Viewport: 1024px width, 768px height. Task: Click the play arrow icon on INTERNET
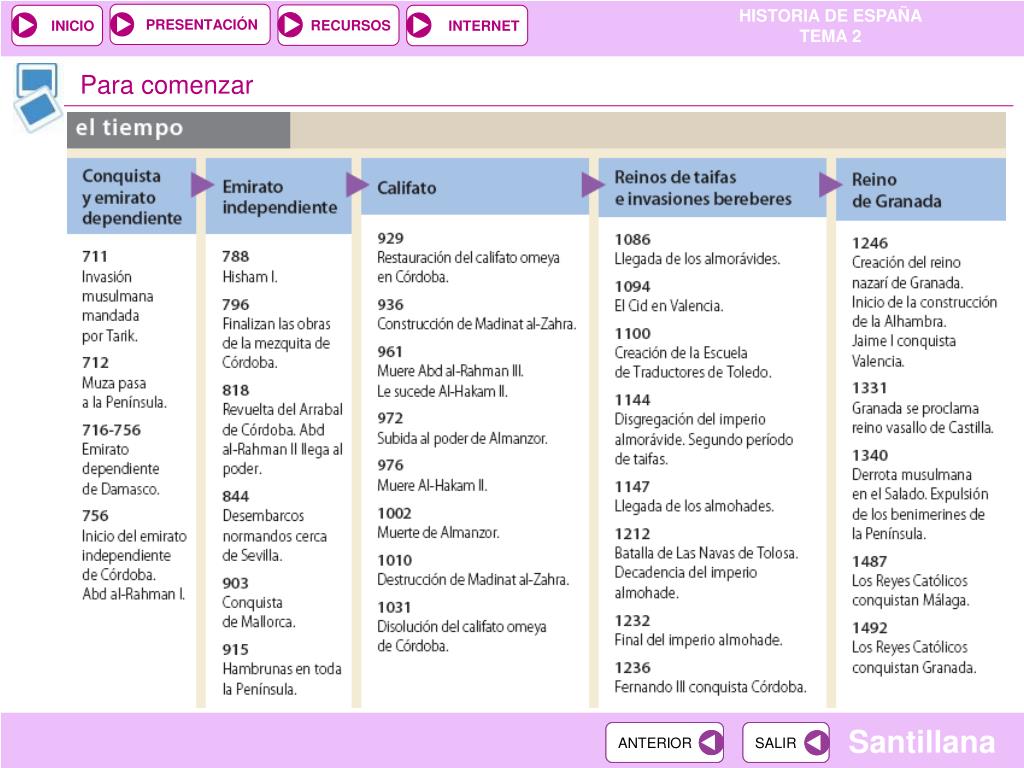[419, 25]
